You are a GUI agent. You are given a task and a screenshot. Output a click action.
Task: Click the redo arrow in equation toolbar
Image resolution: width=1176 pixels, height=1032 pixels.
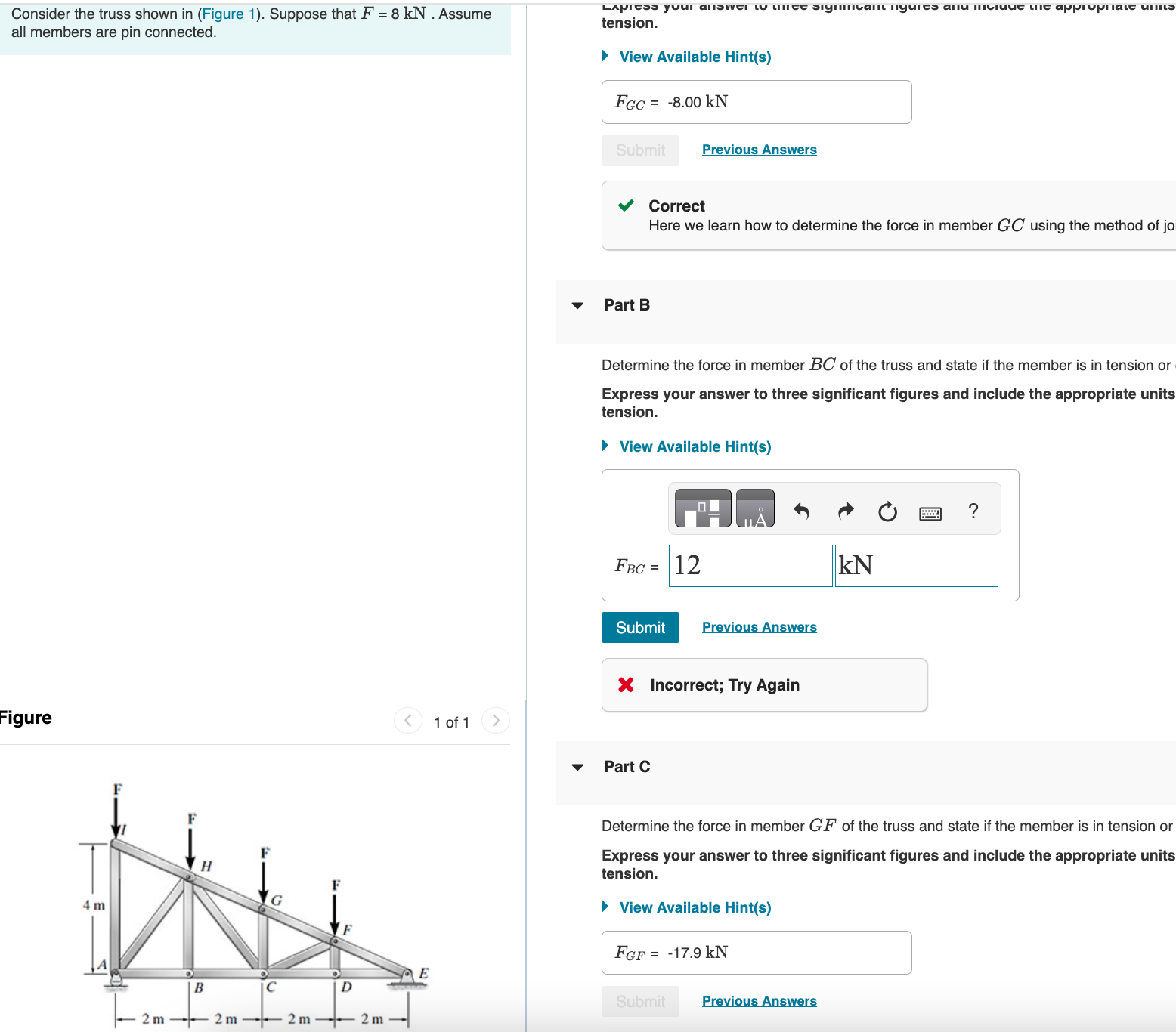(845, 511)
